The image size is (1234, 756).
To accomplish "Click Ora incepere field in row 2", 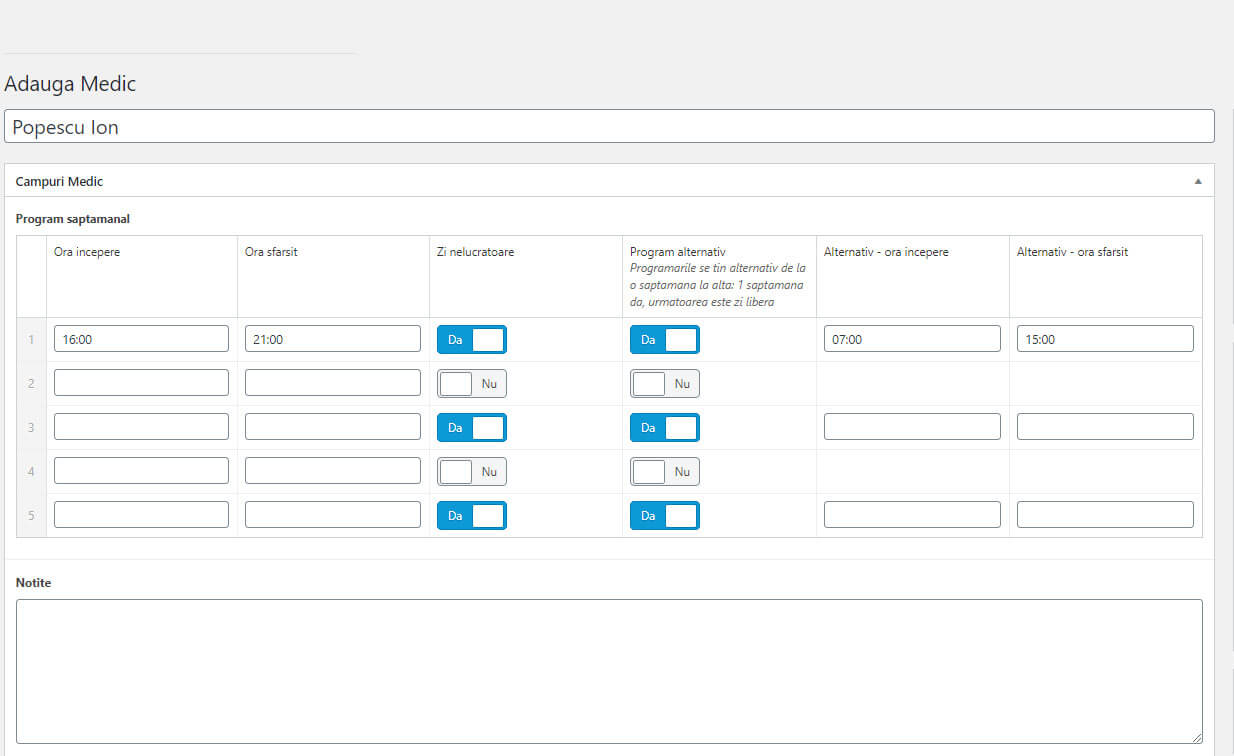I will [141, 383].
